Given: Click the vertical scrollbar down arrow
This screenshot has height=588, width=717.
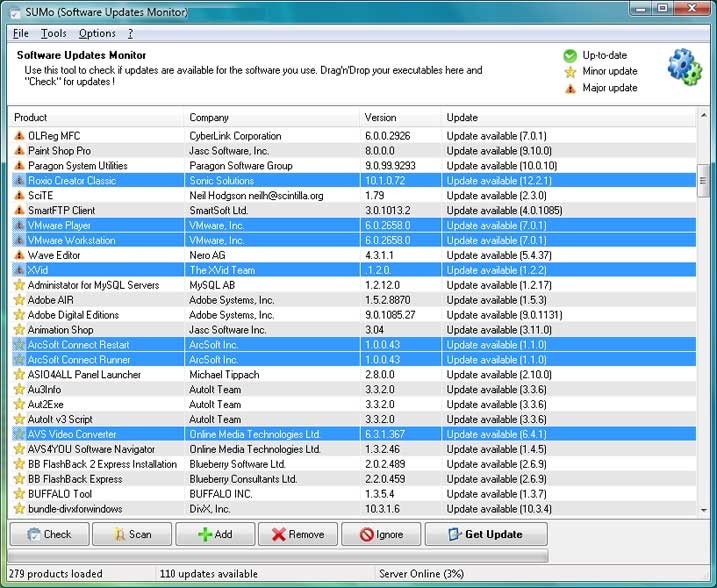Looking at the screenshot, I should tap(704, 509).
